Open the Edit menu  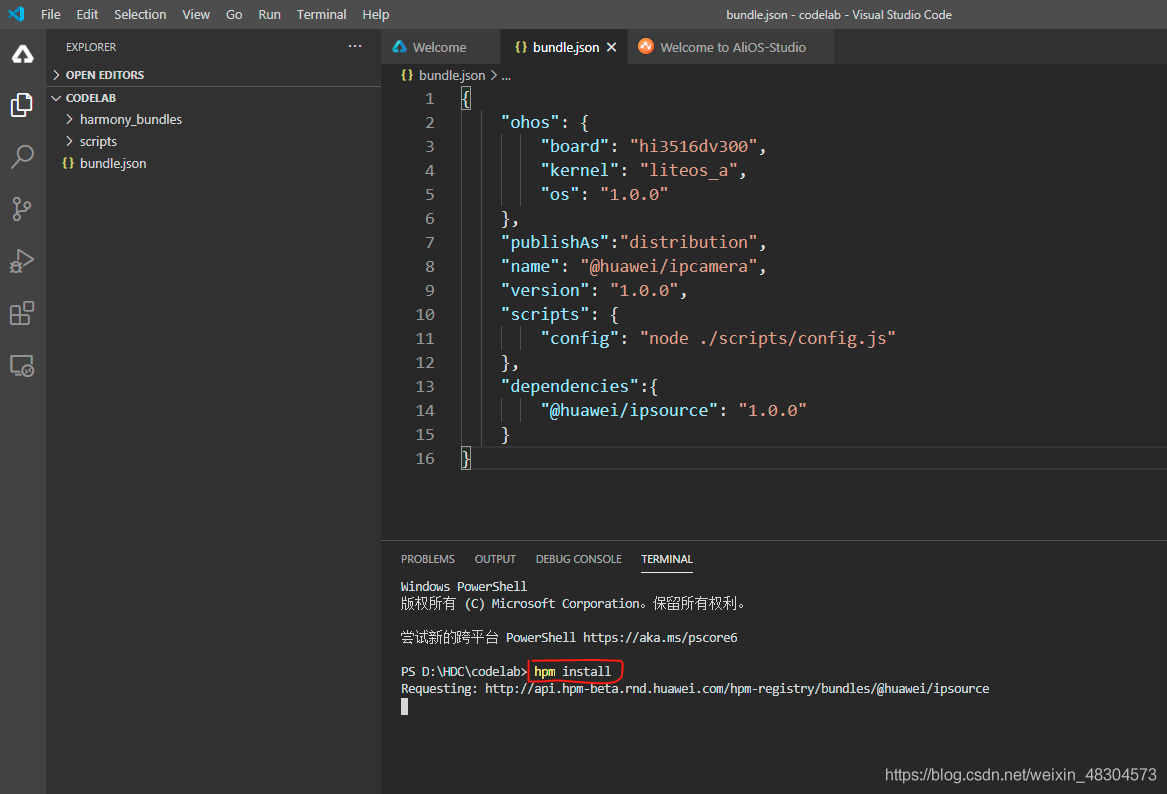pyautogui.click(x=87, y=14)
